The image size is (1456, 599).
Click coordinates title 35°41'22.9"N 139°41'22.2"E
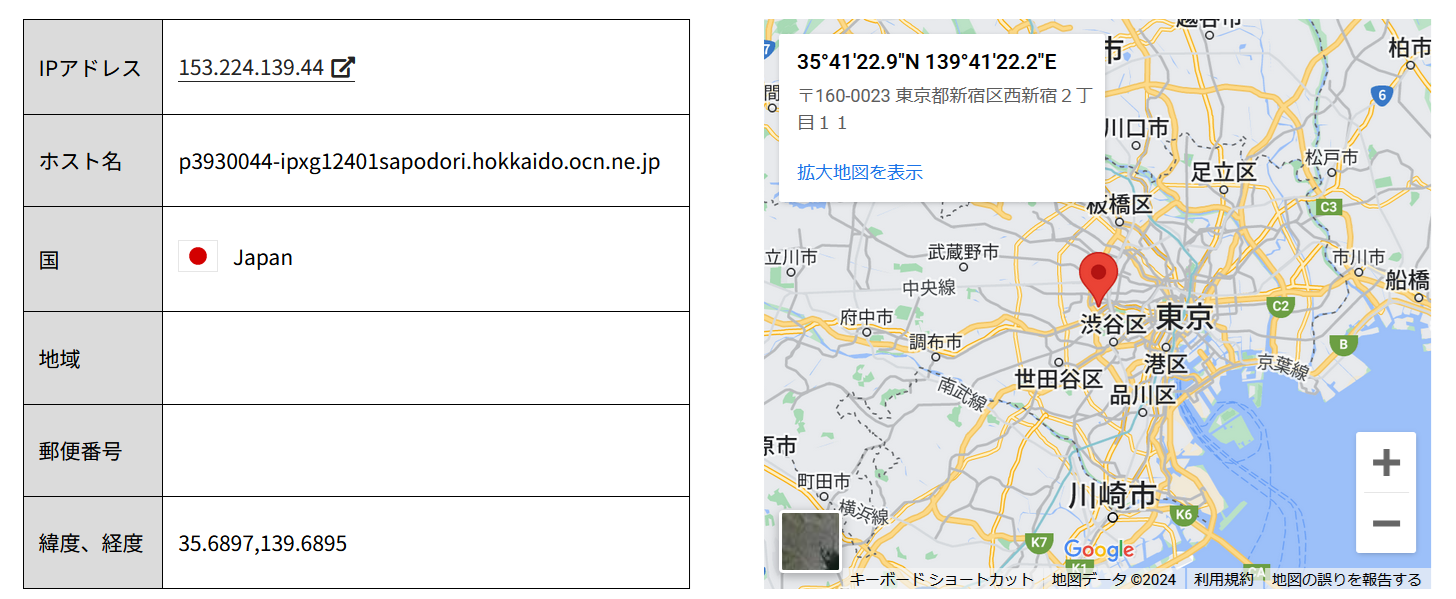coord(927,61)
